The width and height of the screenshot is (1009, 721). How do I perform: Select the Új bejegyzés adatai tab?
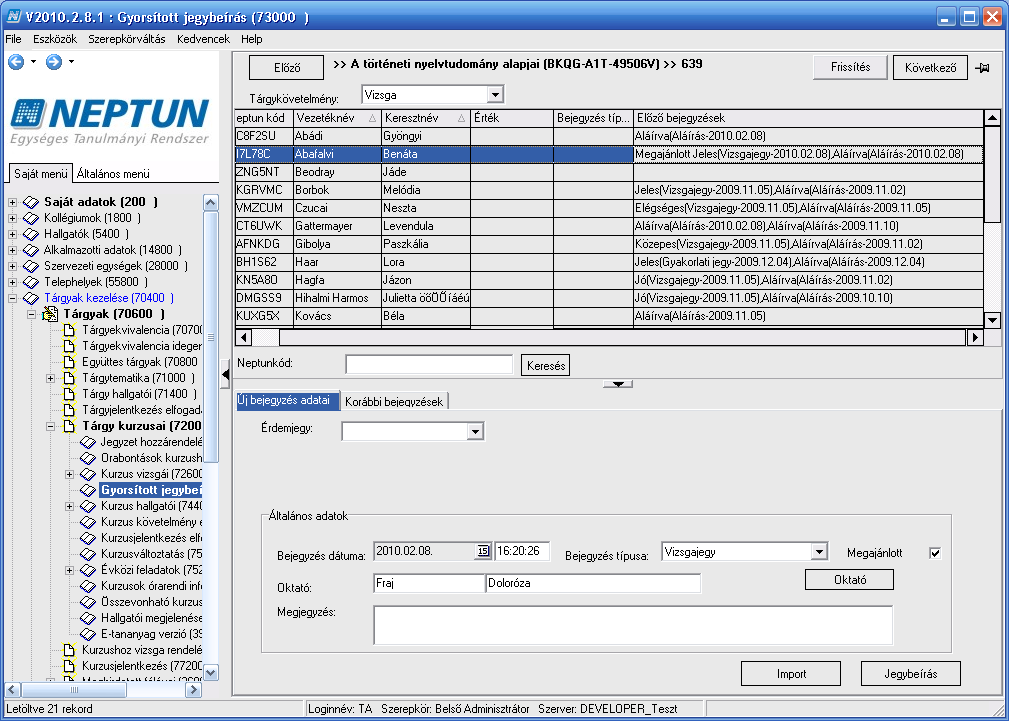287,400
